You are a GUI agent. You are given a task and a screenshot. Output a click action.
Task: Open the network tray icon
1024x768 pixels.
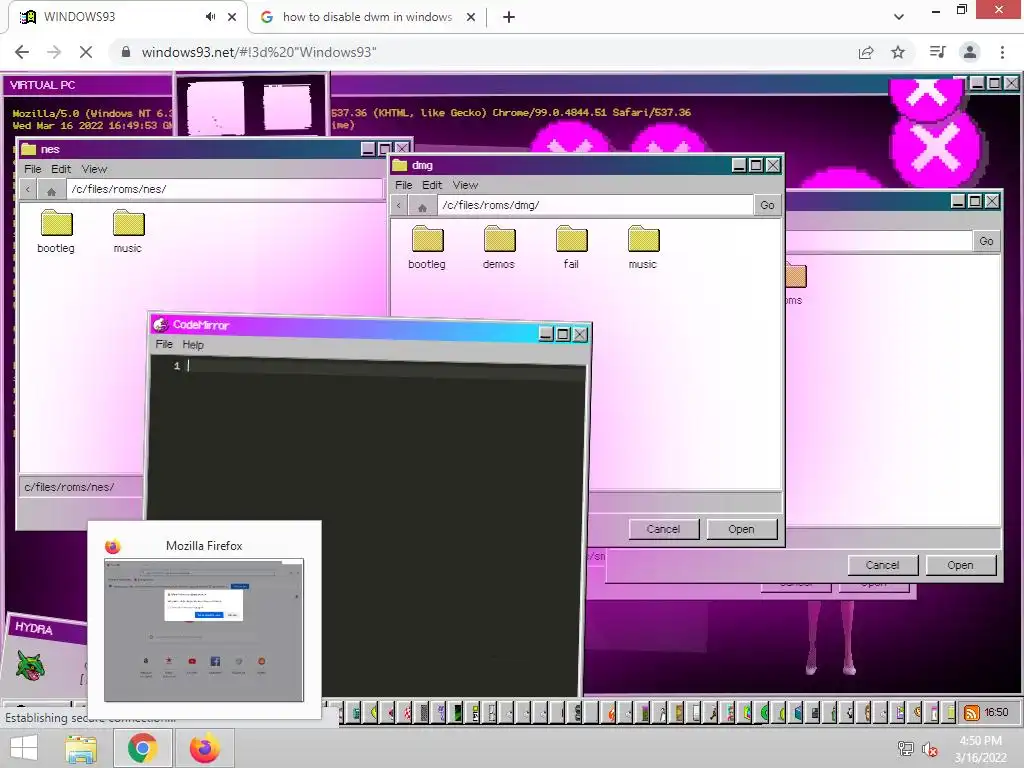pos(906,749)
